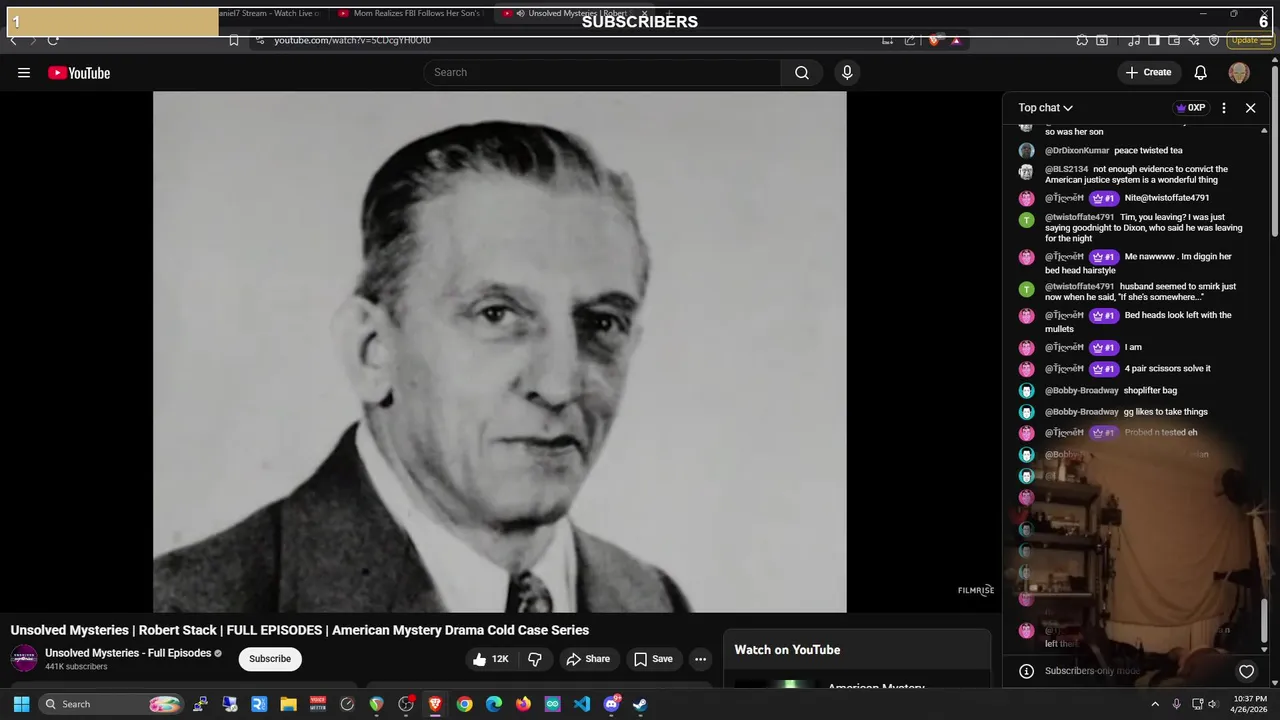Open the Brave Shields lion icon
1280x720 pixels.
934,40
